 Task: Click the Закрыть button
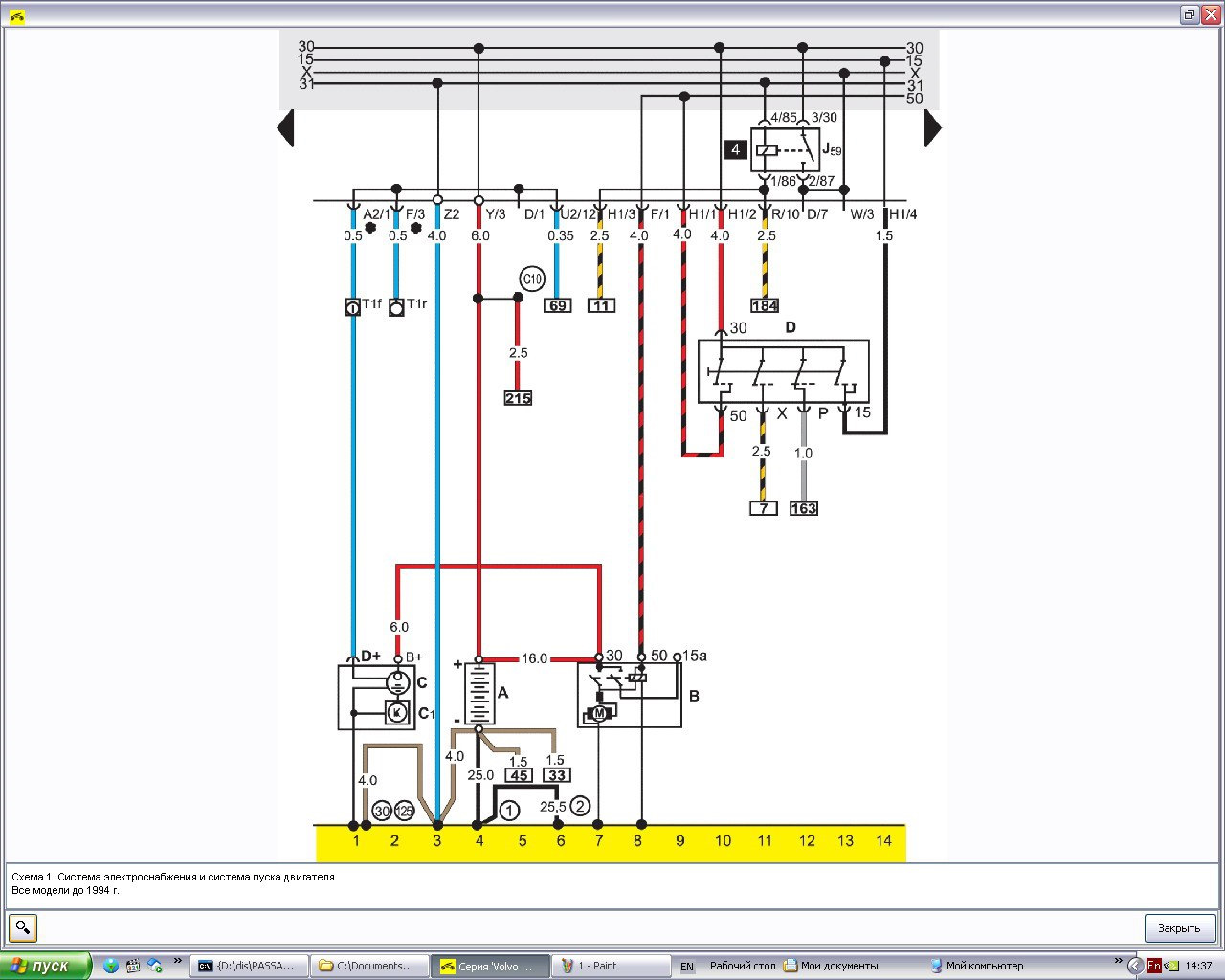(1179, 928)
